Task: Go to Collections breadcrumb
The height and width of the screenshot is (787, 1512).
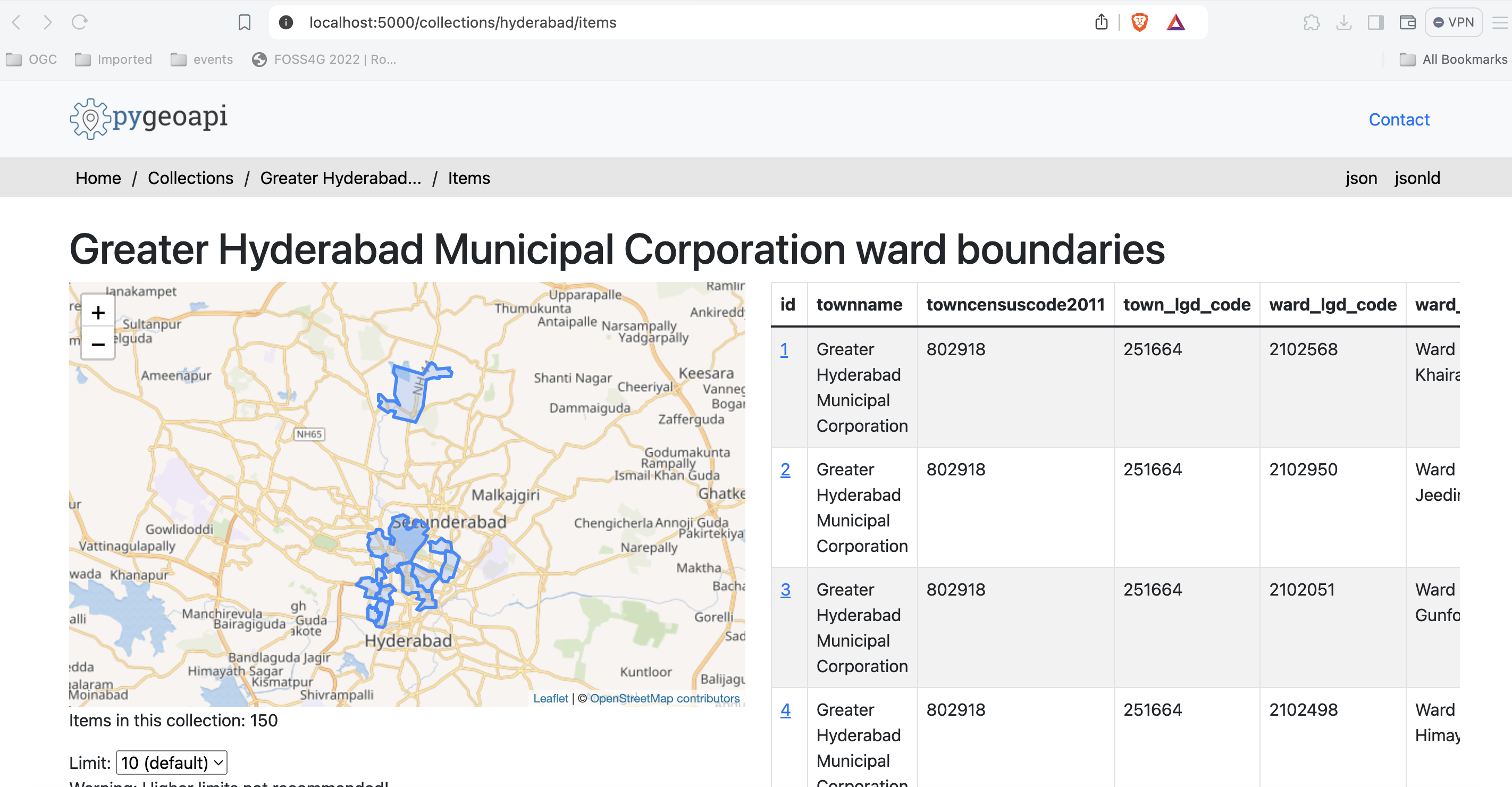Action: 190,178
